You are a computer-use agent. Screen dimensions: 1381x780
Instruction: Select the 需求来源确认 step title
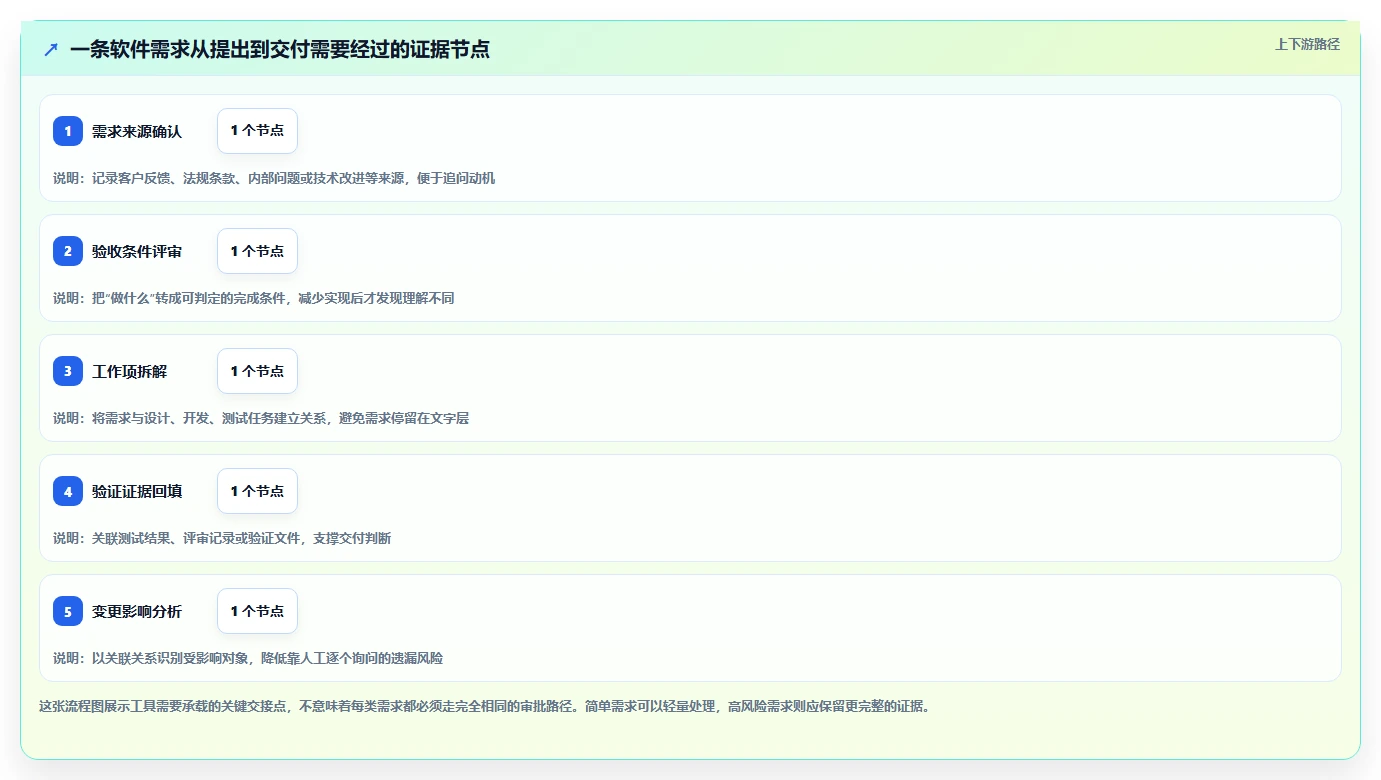point(137,131)
